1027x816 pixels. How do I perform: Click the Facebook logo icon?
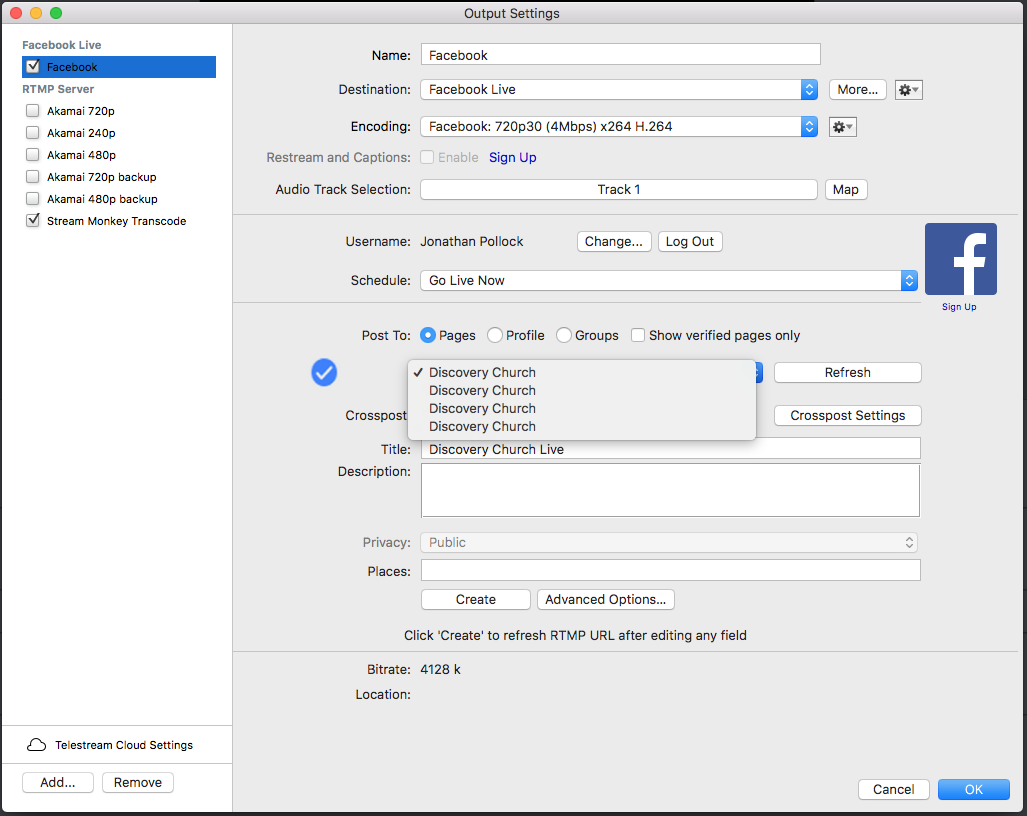(x=960, y=259)
